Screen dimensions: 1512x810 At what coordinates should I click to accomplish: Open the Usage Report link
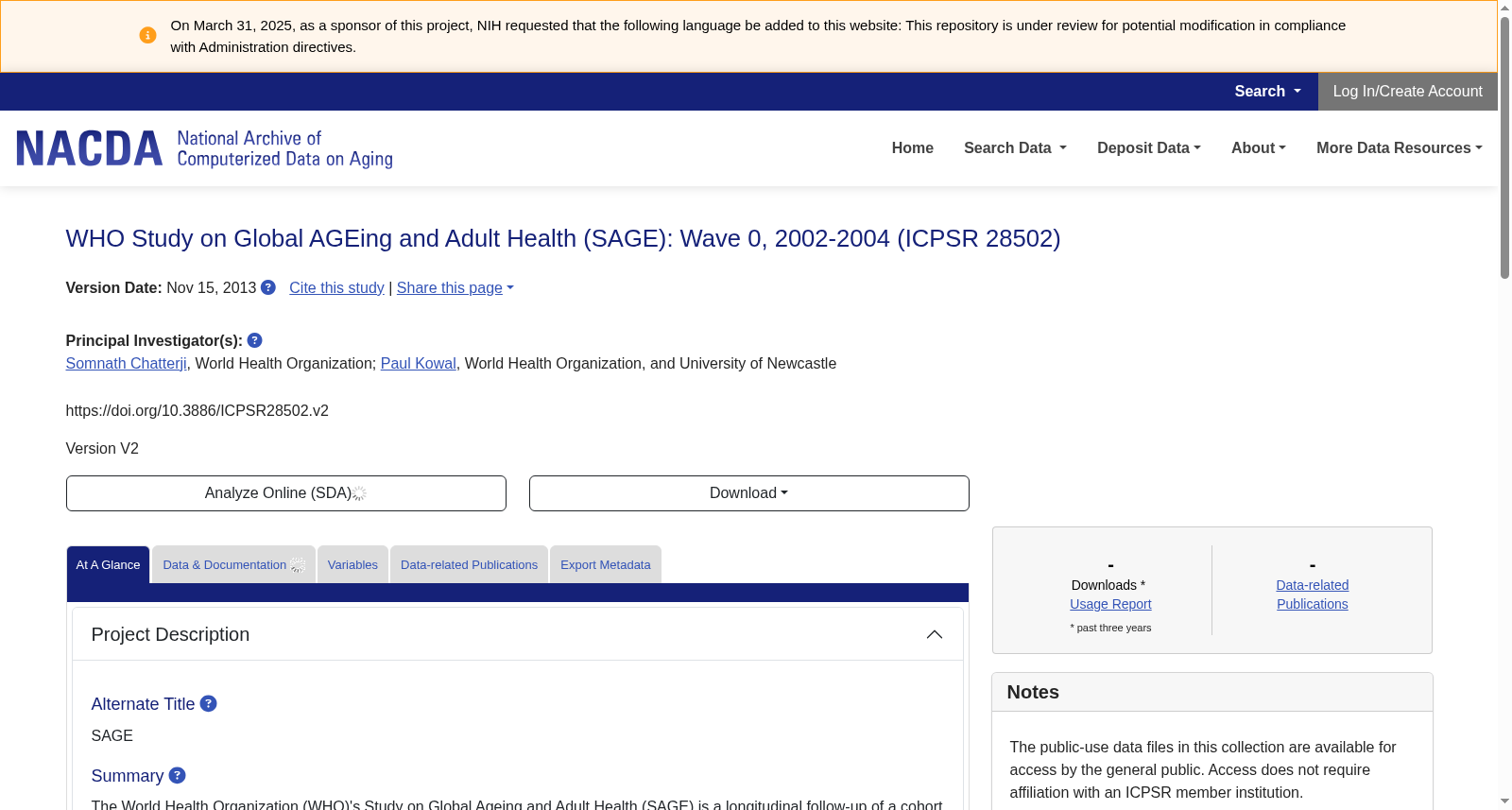(1110, 604)
